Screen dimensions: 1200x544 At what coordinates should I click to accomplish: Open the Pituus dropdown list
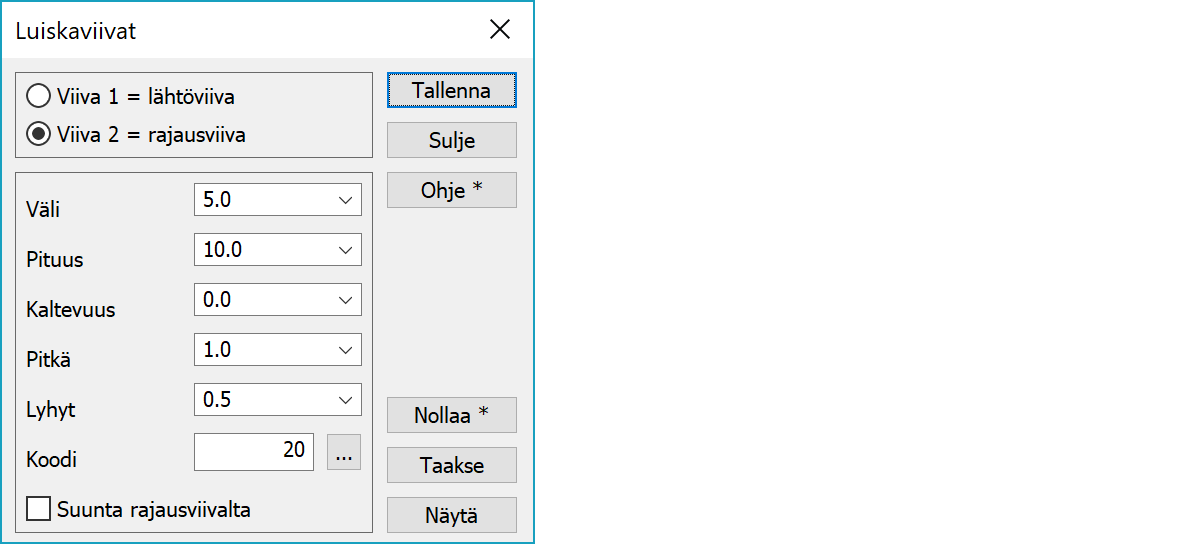346,250
